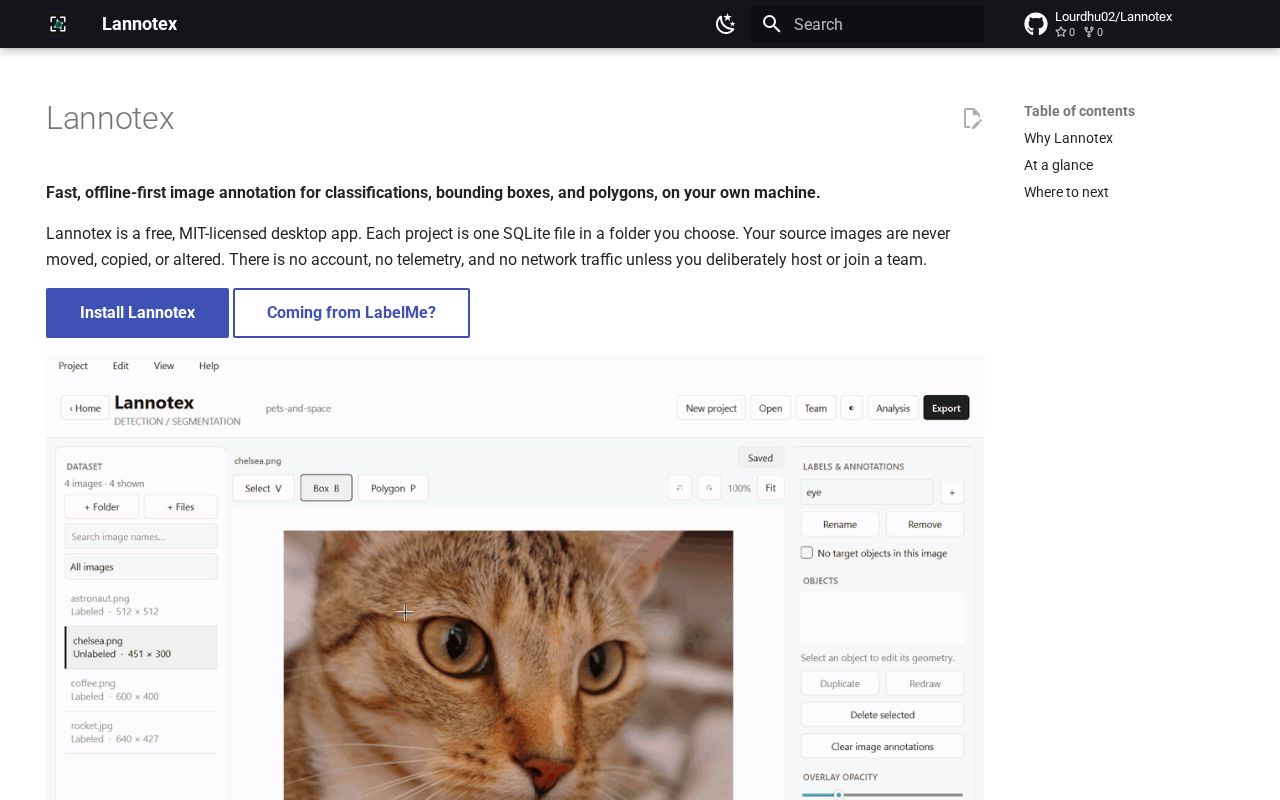Click the Analysis button in app
1280x800 pixels.
893,408
